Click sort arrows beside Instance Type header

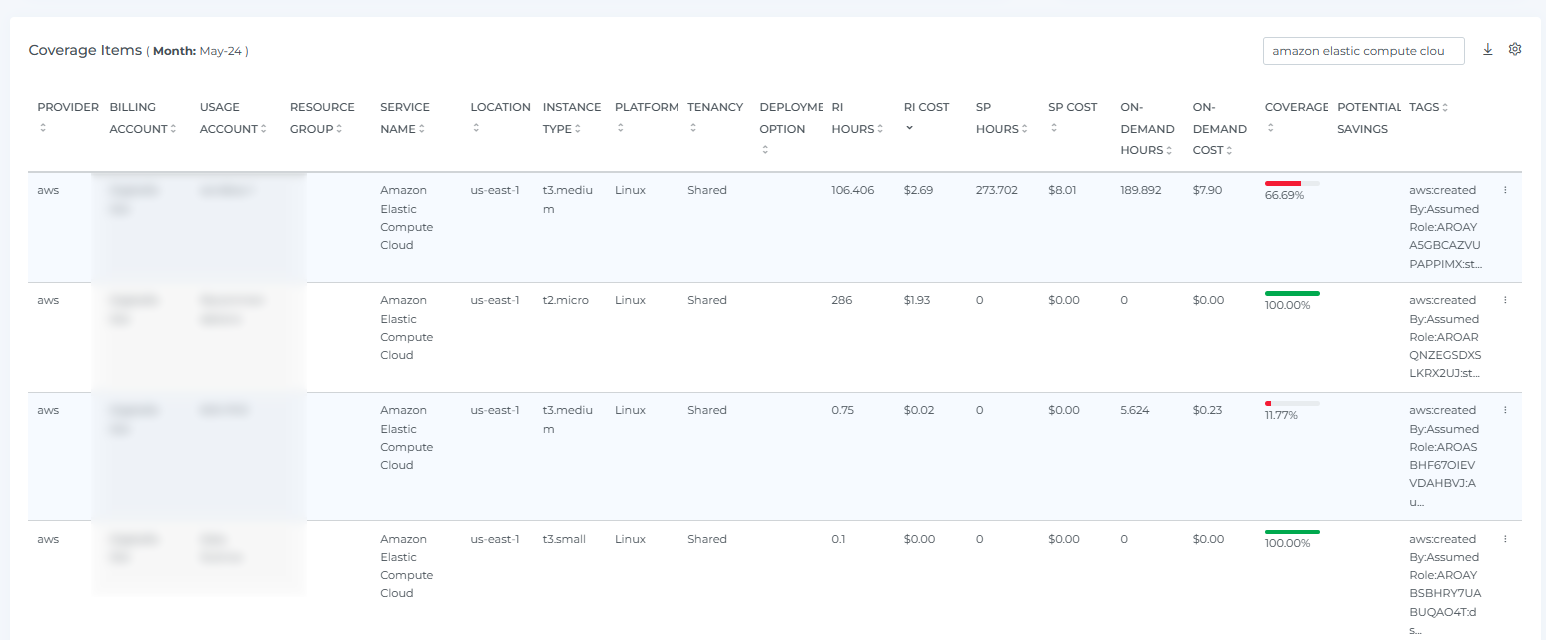pos(579,129)
